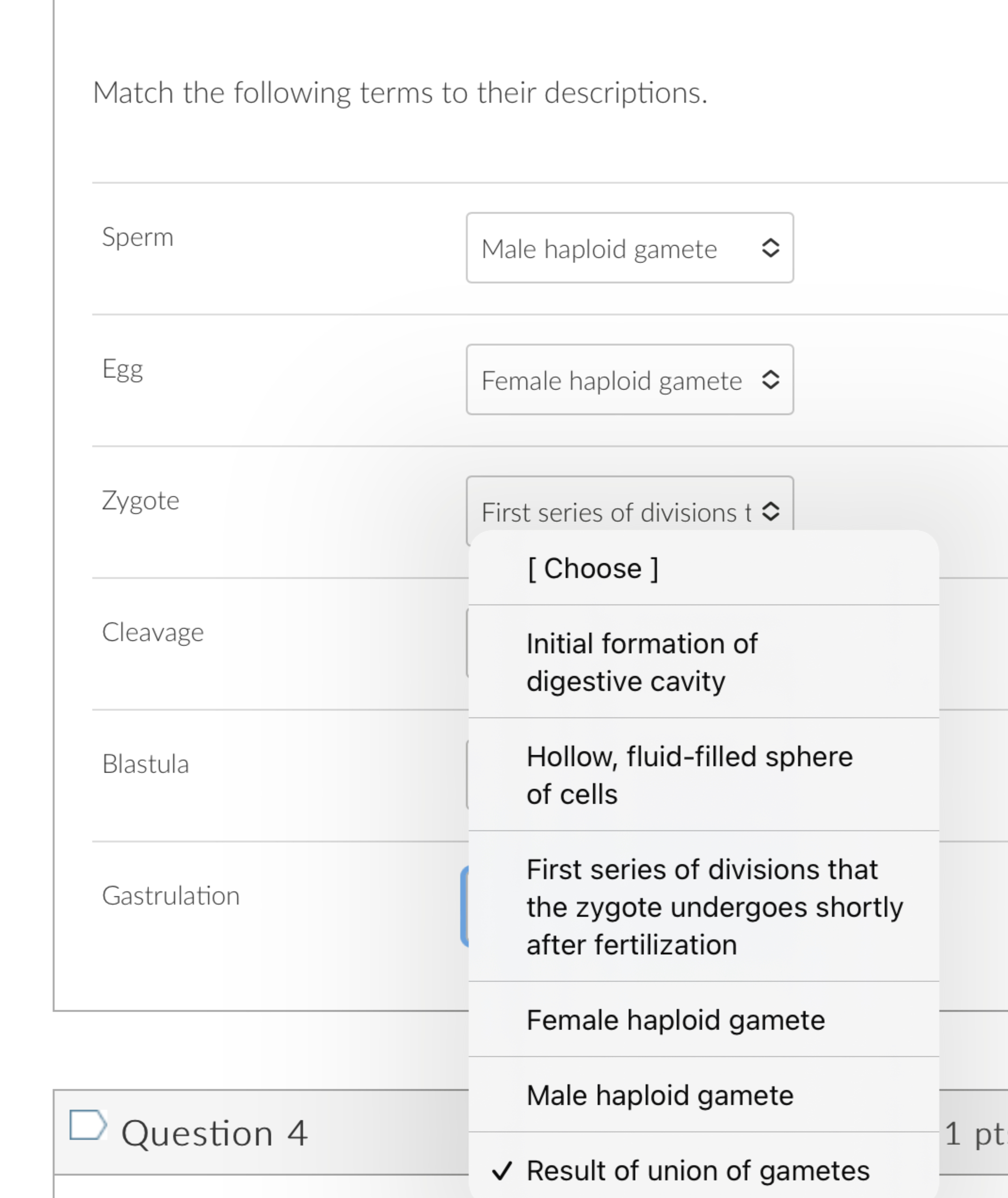Choose 'Initial formation of digestive cavity' option
The width and height of the screenshot is (1008, 1198).
pos(641,662)
